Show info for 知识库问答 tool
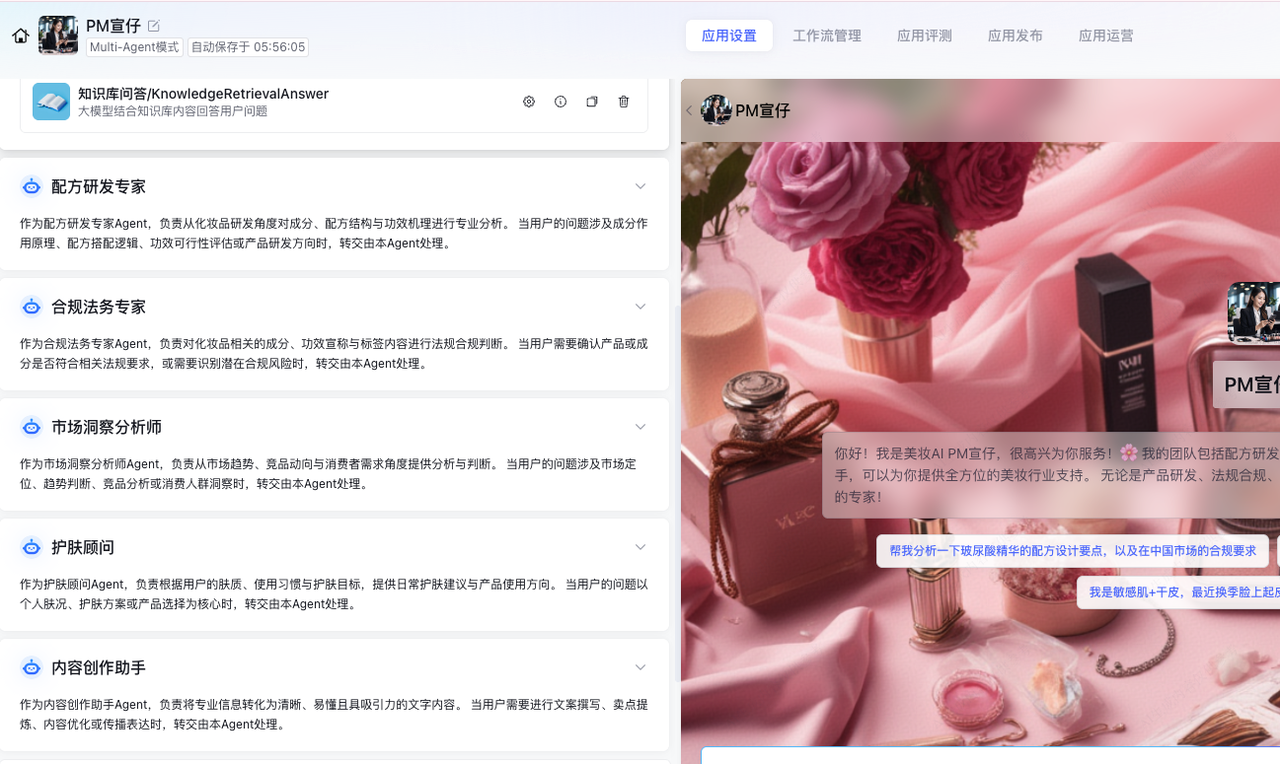This screenshot has width=1280, height=764. [560, 102]
